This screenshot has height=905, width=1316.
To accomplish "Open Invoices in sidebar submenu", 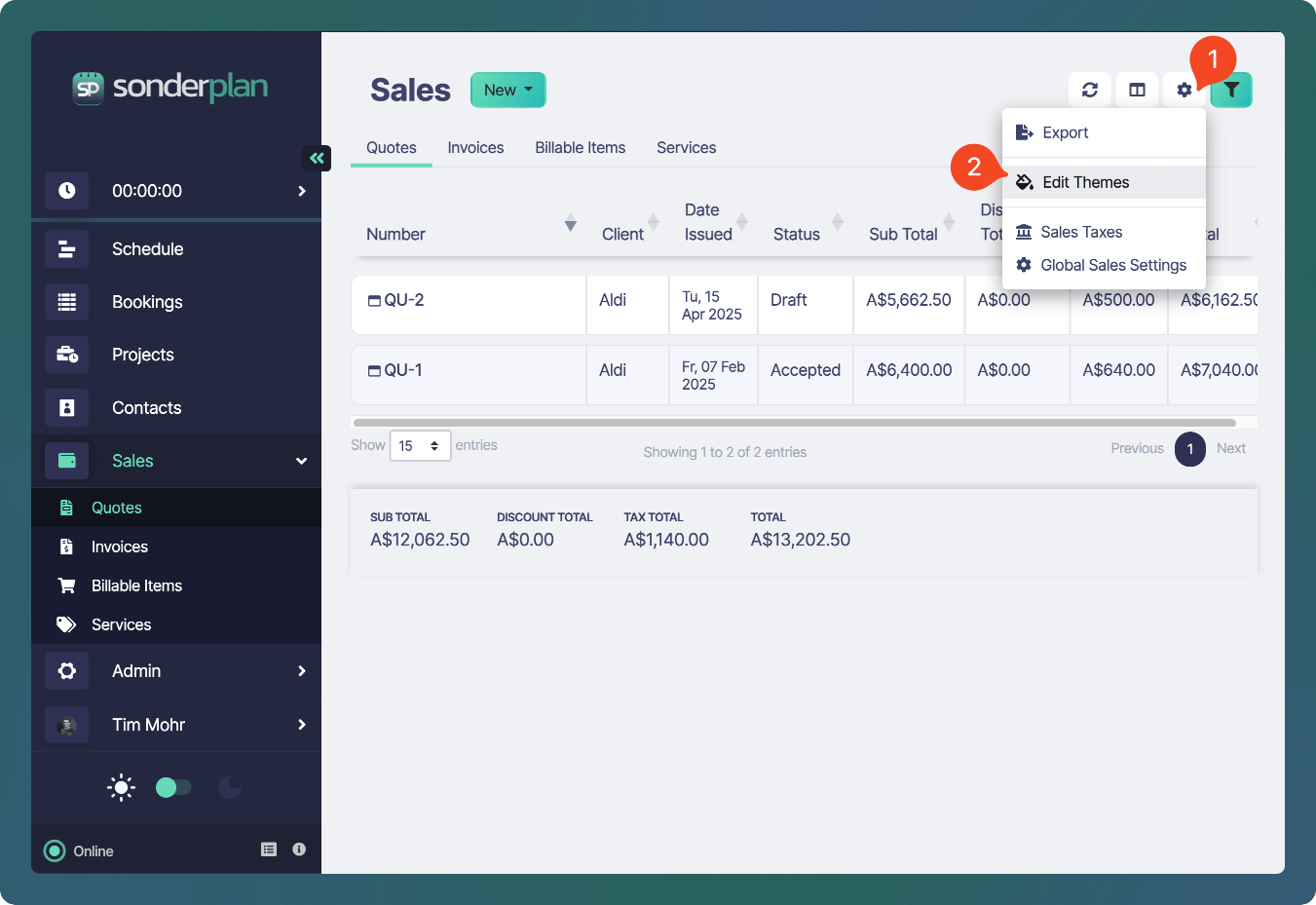I will pyautogui.click(x=120, y=547).
